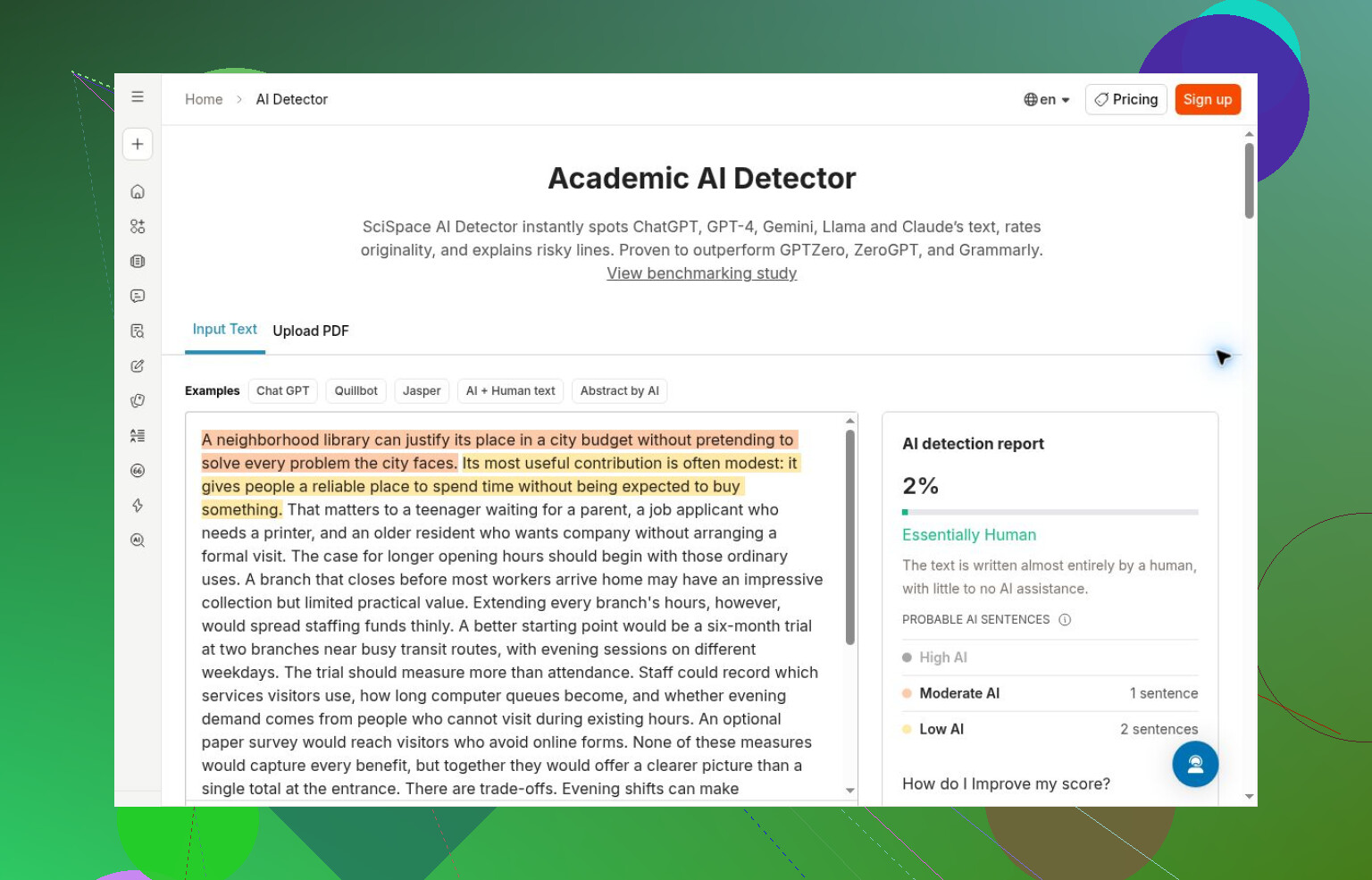Load the Chat GPT example
Viewport: 1372px width, 880px height.
[283, 390]
